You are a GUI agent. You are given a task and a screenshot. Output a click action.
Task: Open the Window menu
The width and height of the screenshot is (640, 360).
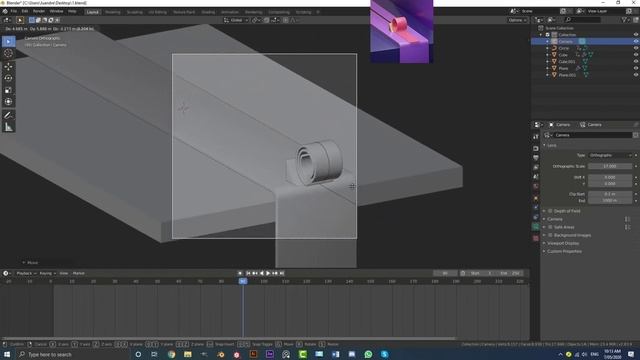[56, 11]
